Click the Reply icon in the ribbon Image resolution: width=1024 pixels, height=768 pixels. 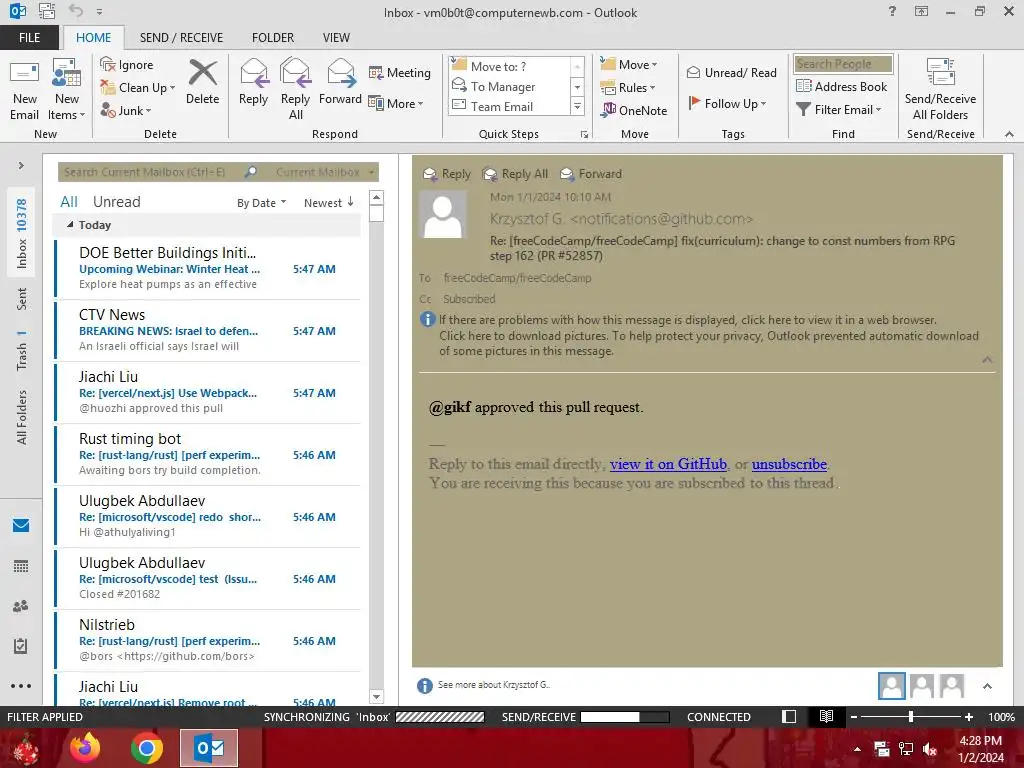tap(253, 73)
